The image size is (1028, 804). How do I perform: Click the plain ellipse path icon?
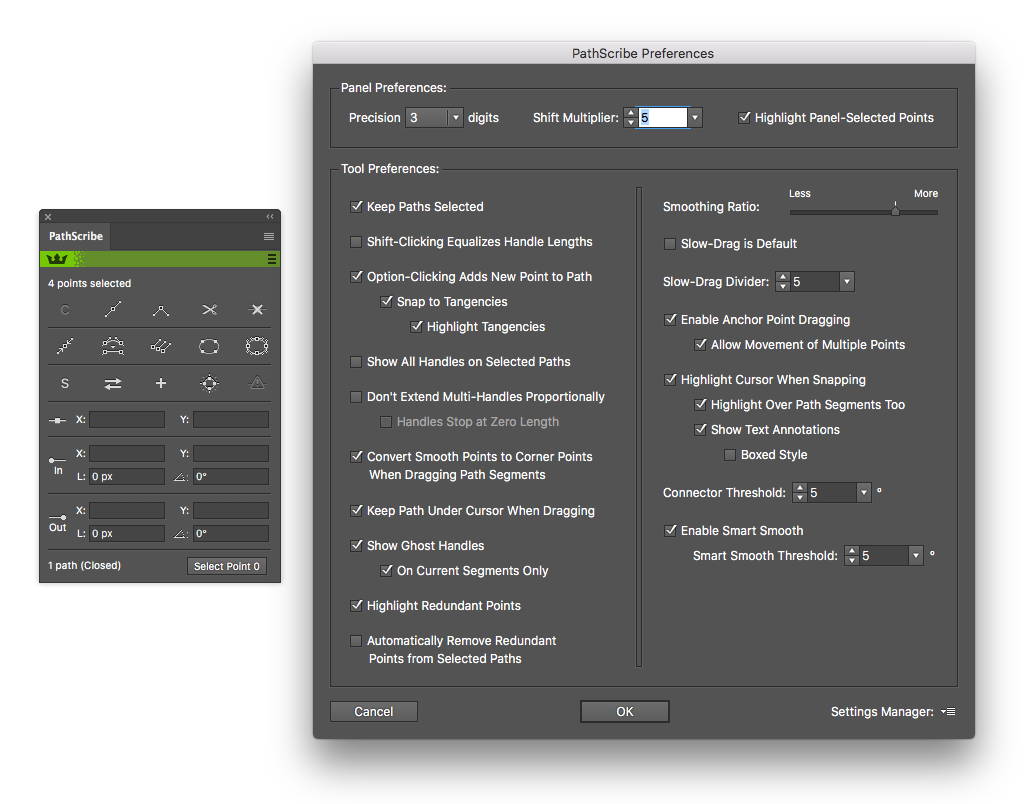209,346
